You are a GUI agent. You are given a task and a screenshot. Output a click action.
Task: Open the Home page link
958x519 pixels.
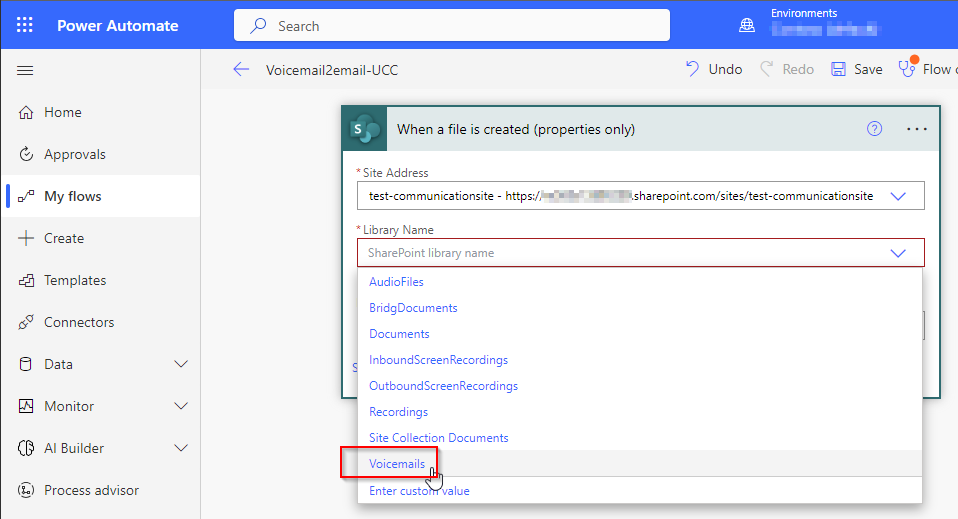(62, 112)
